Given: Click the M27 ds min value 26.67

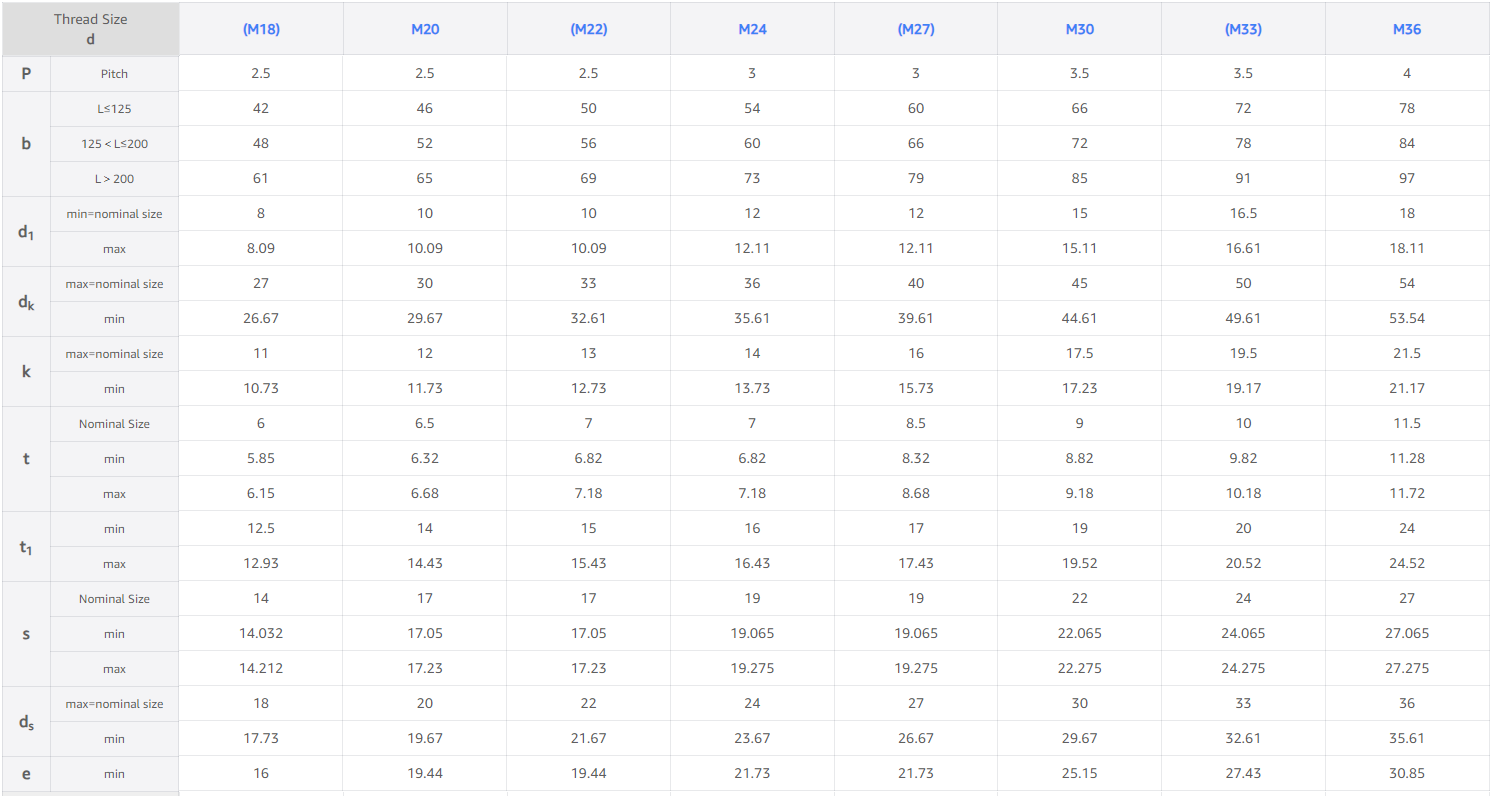Looking at the screenshot, I should [x=916, y=738].
